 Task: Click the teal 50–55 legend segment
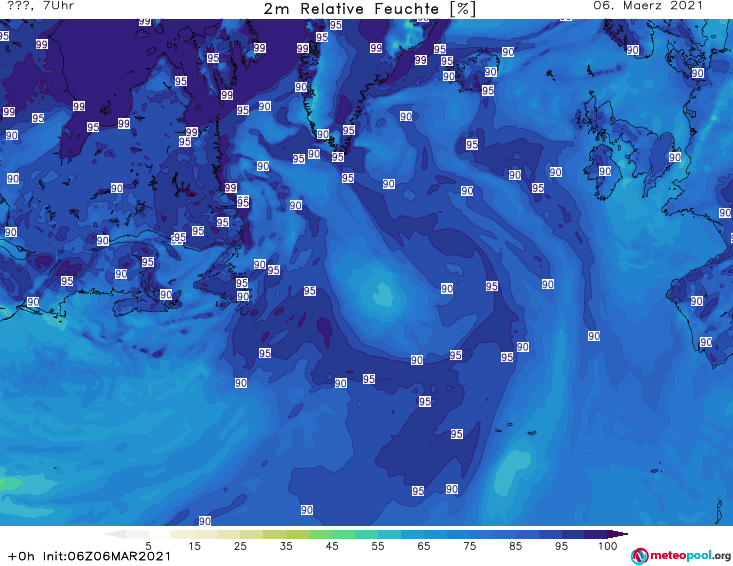tap(366, 534)
